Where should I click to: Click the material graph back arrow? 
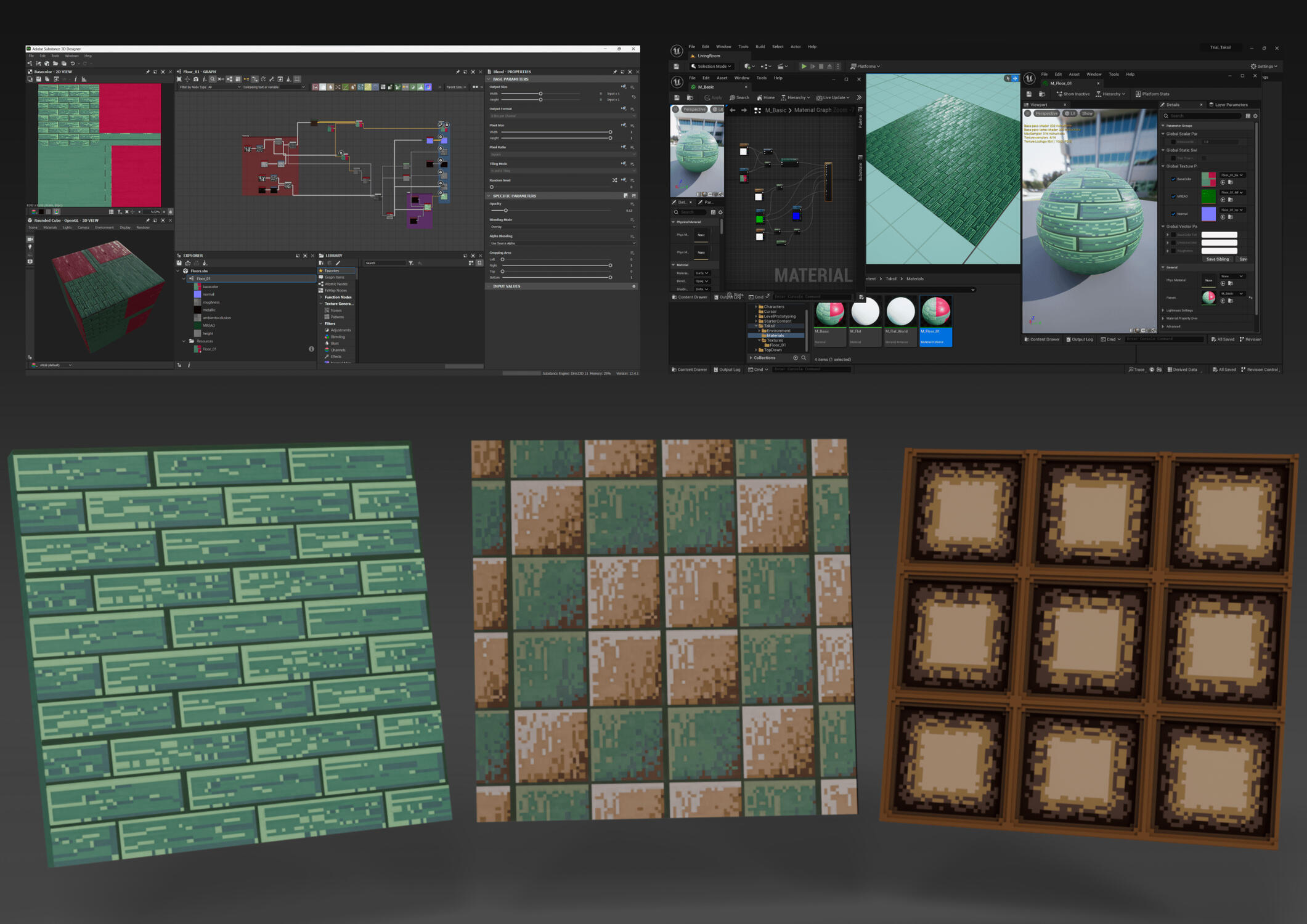(x=733, y=110)
